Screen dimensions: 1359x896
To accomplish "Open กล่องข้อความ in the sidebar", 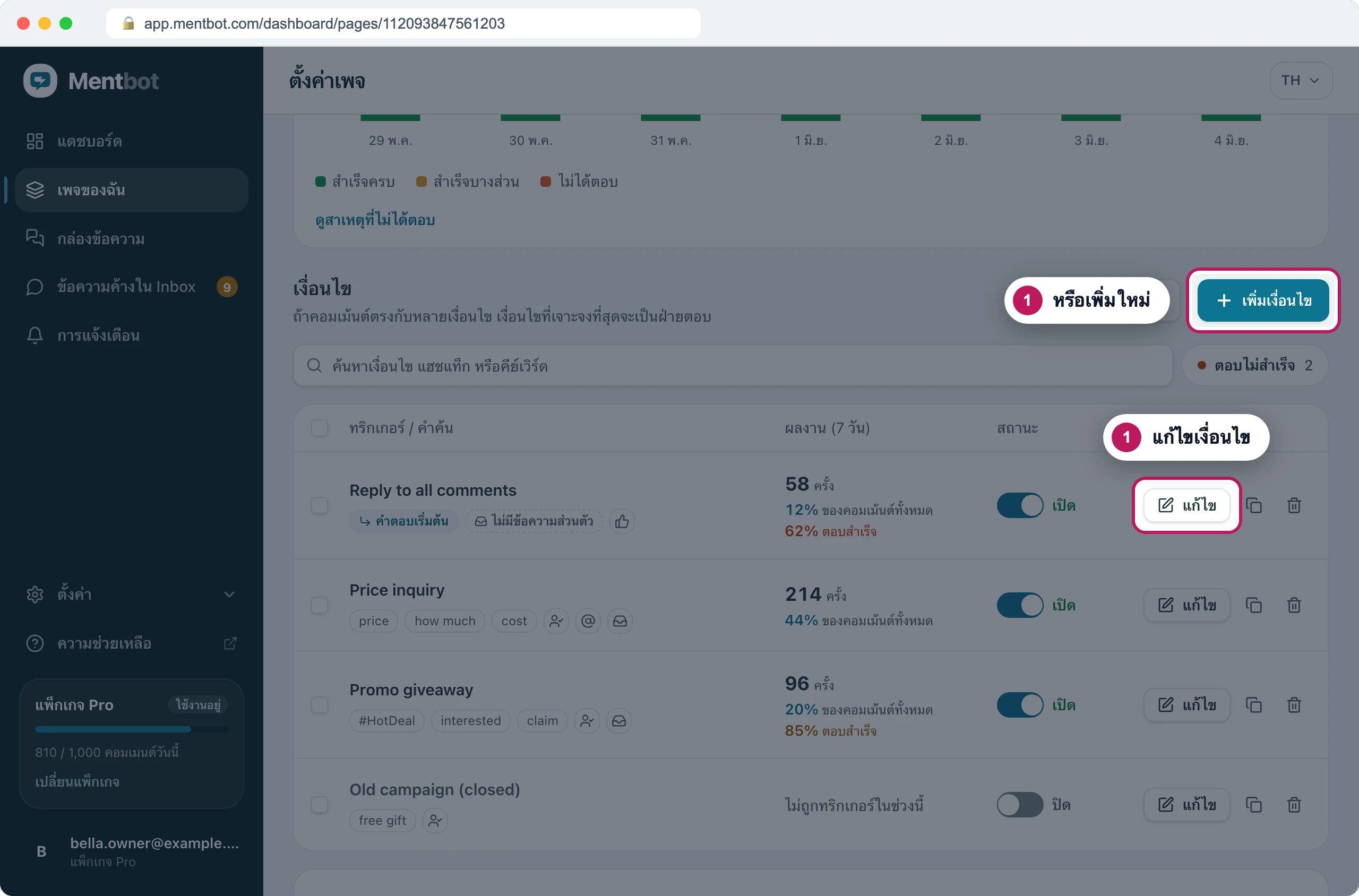I will click(x=132, y=238).
